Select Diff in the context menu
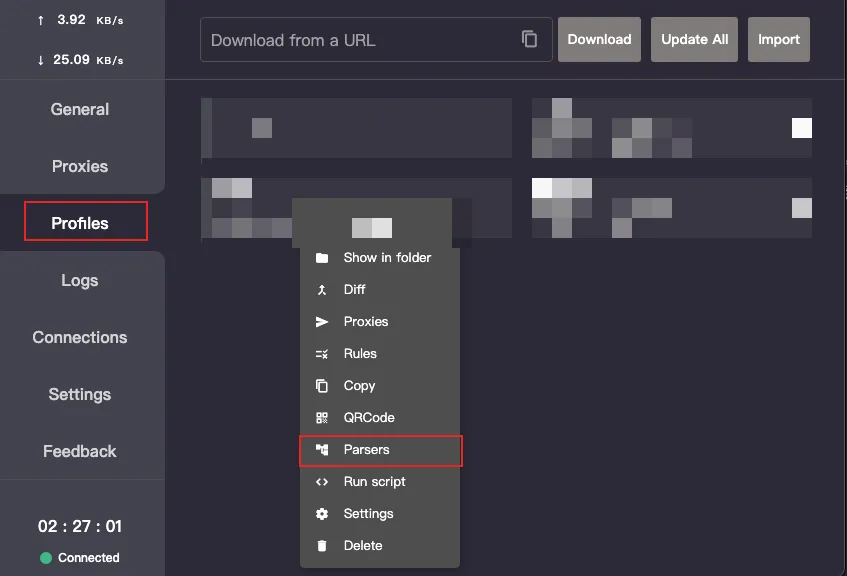 pyautogui.click(x=380, y=290)
